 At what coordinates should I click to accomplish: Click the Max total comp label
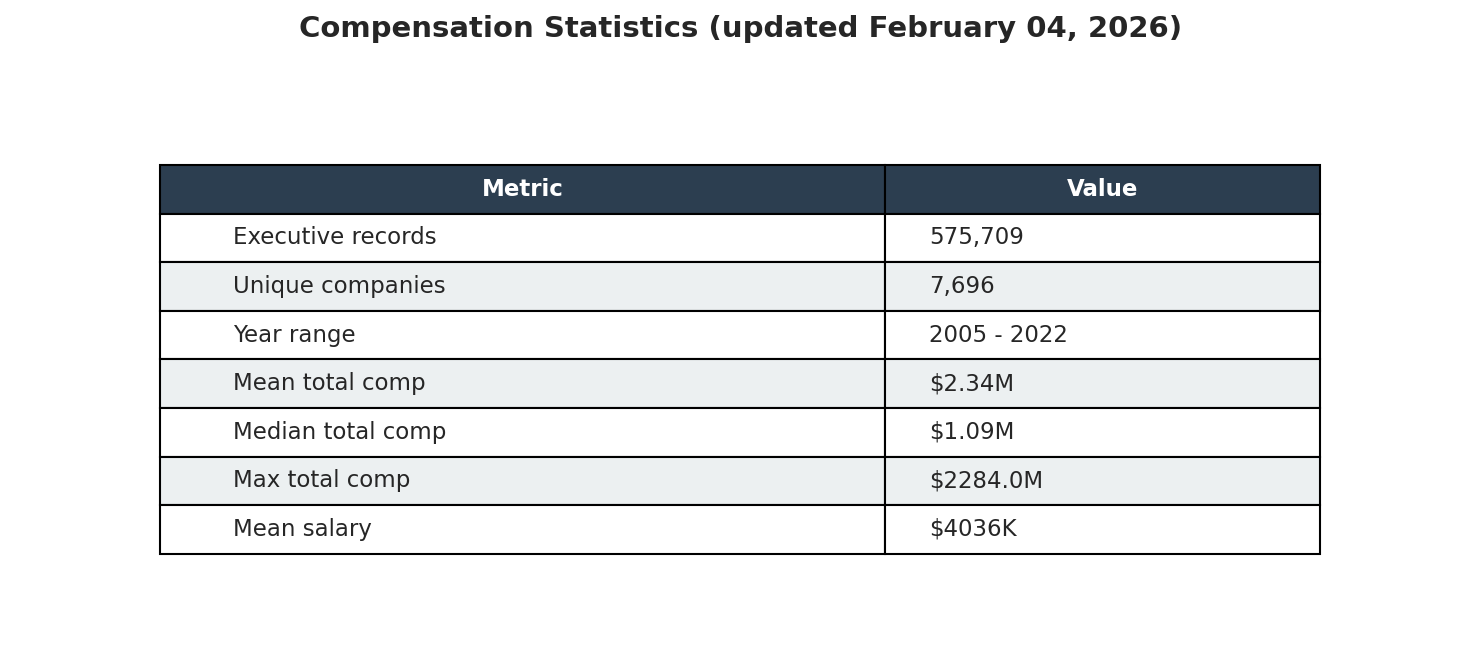point(321,481)
